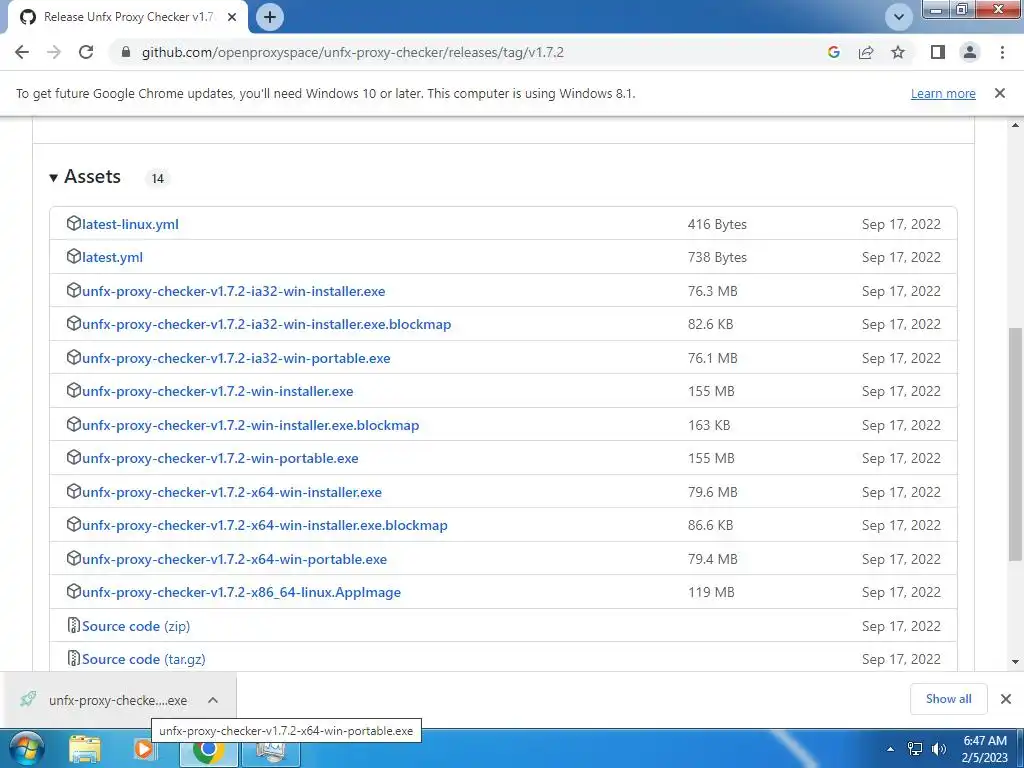The height and width of the screenshot is (768, 1024).
Task: Open File Explorer from taskbar
Action: 85,750
